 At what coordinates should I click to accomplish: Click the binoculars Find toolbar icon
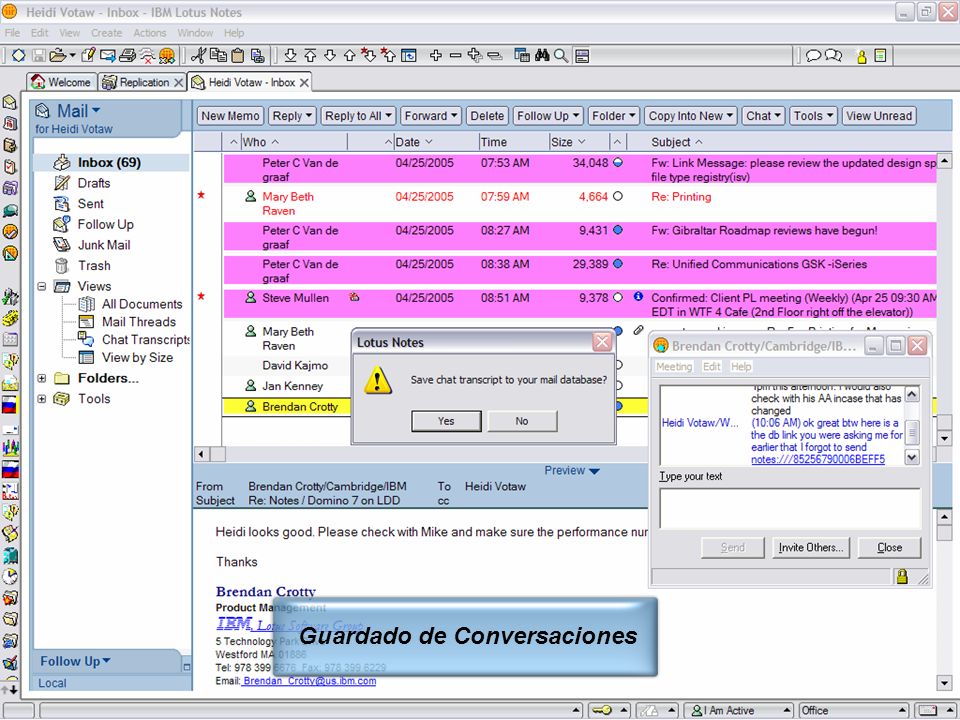pos(542,56)
